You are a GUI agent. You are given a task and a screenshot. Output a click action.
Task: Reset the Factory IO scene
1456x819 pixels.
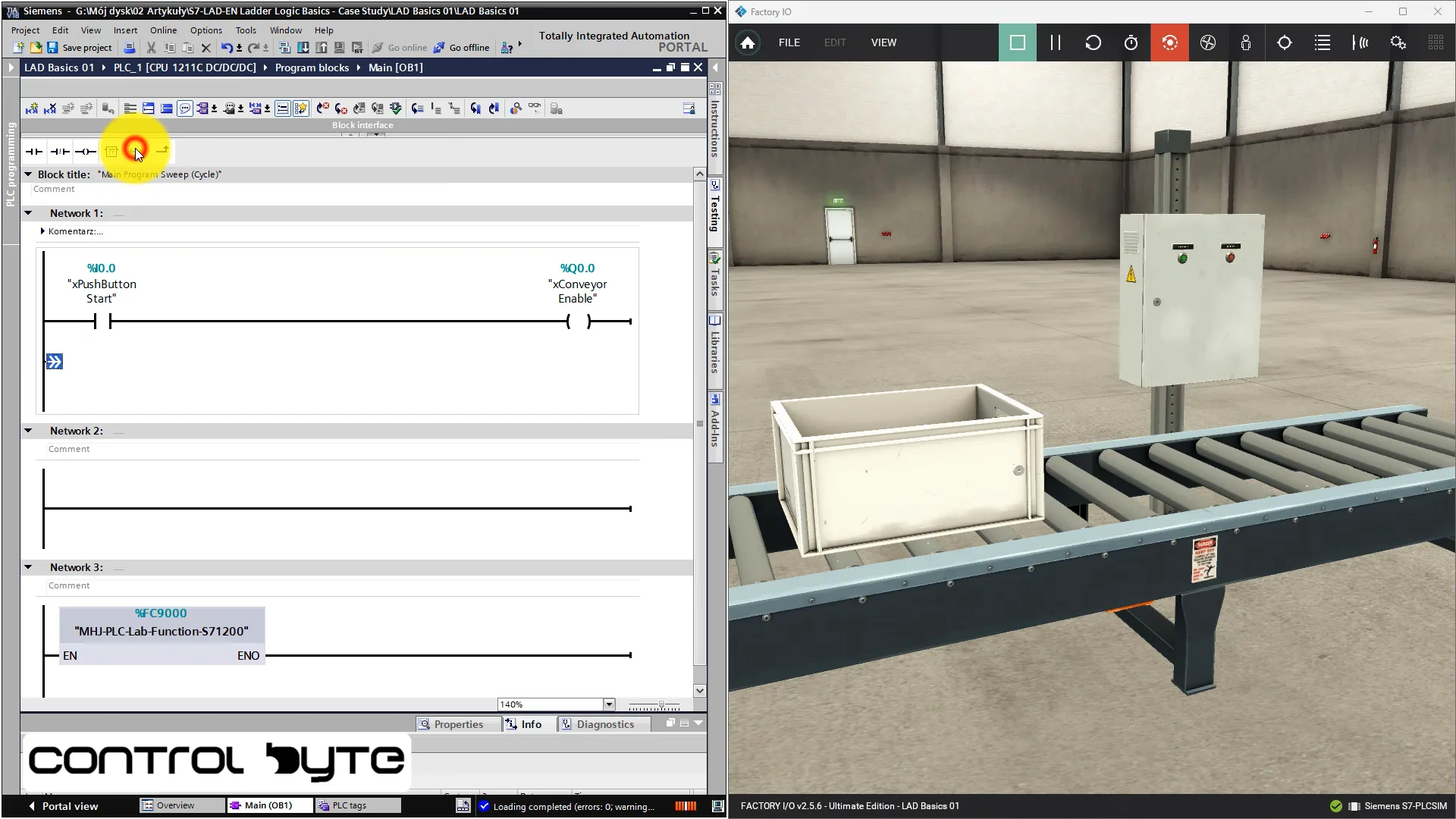coord(1093,42)
